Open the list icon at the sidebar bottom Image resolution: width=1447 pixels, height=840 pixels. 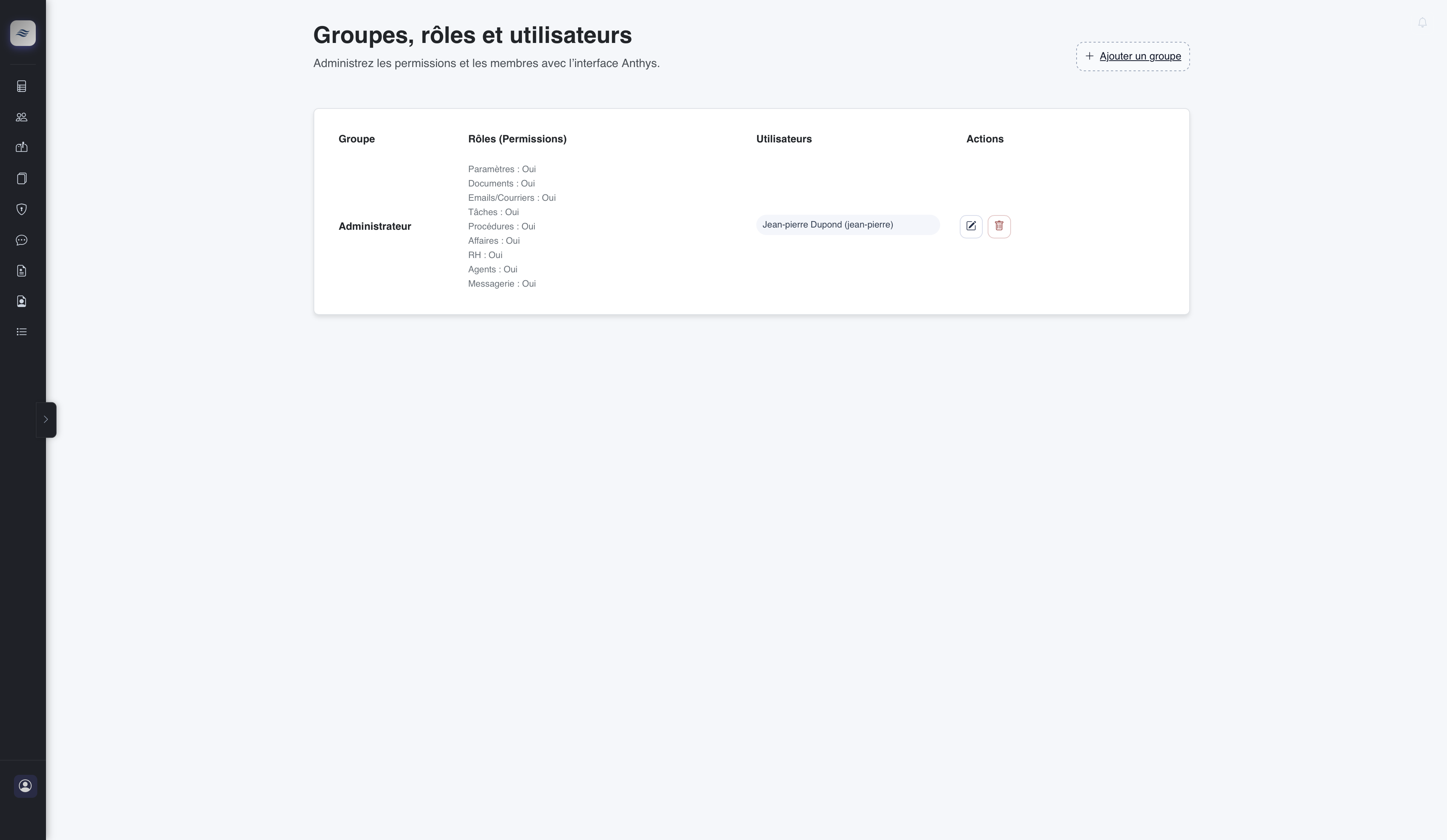pyautogui.click(x=22, y=332)
